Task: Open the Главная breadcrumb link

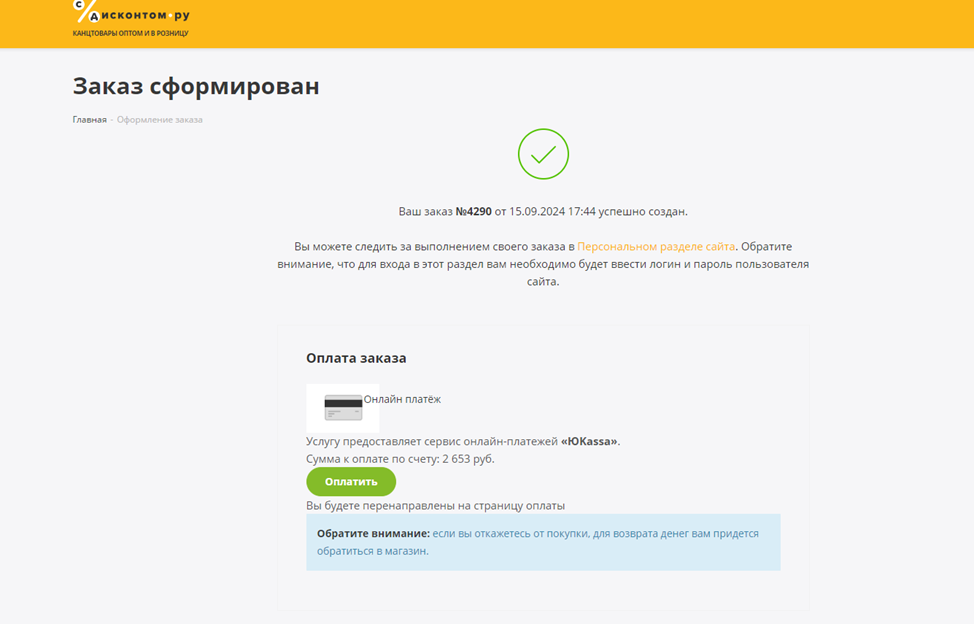Action: click(89, 119)
